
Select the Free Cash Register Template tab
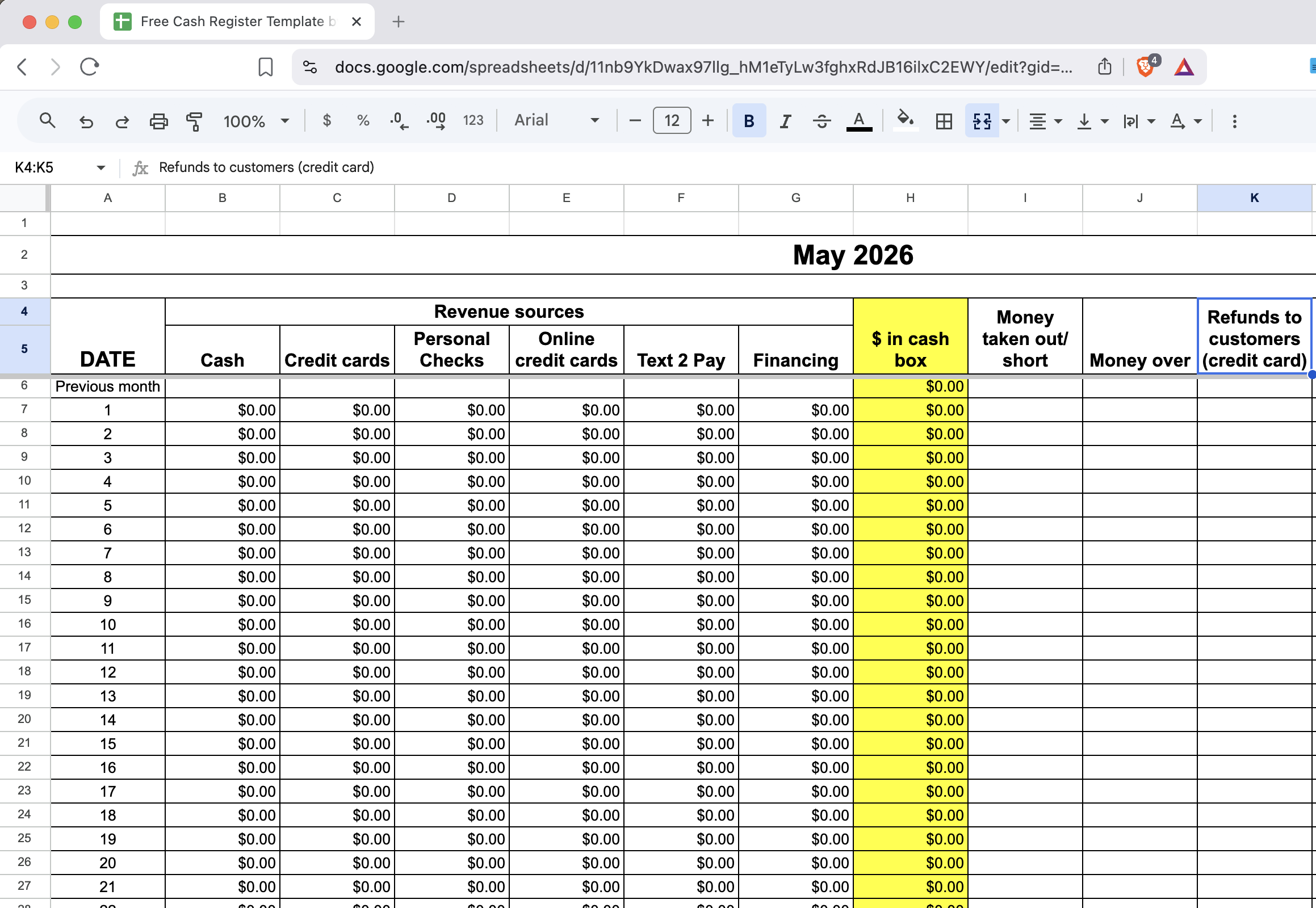[x=237, y=22]
